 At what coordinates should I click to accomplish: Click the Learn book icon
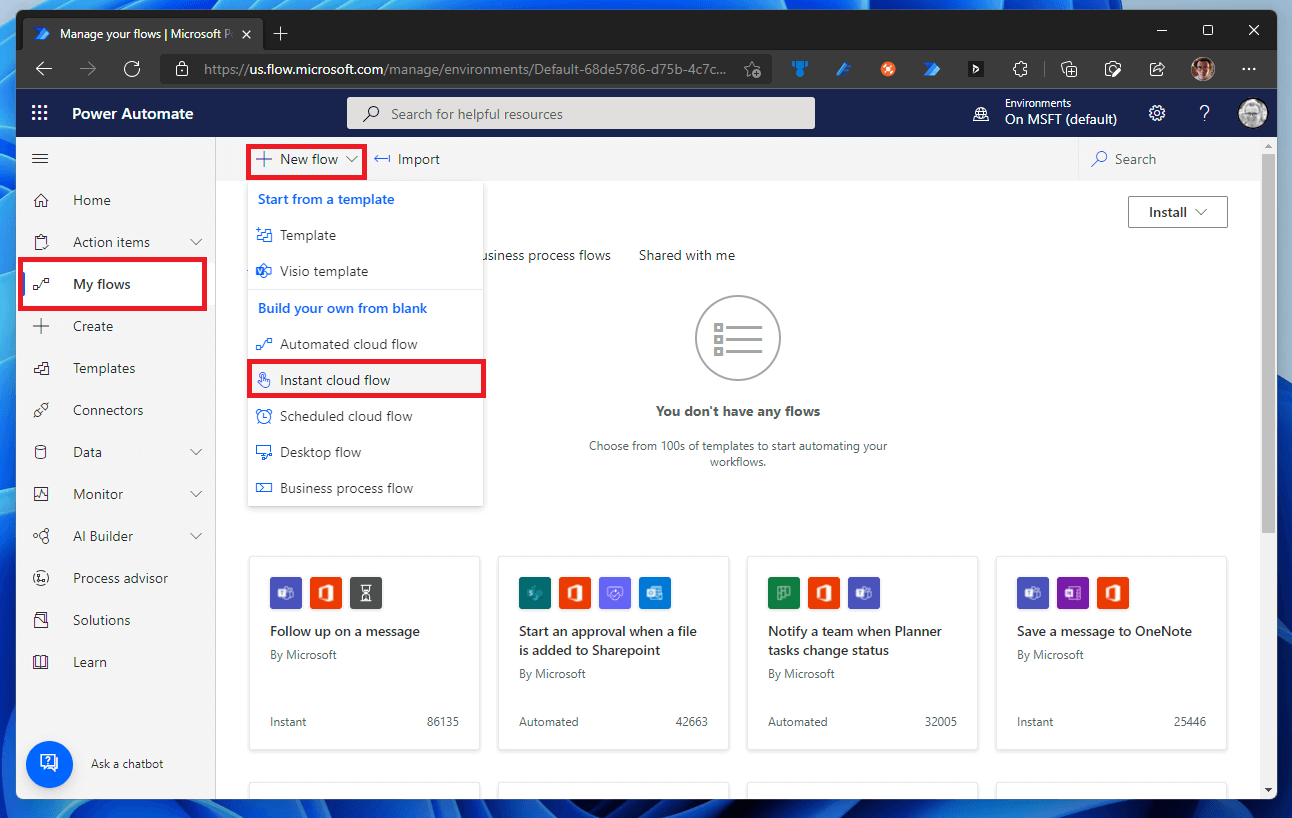tap(41, 662)
